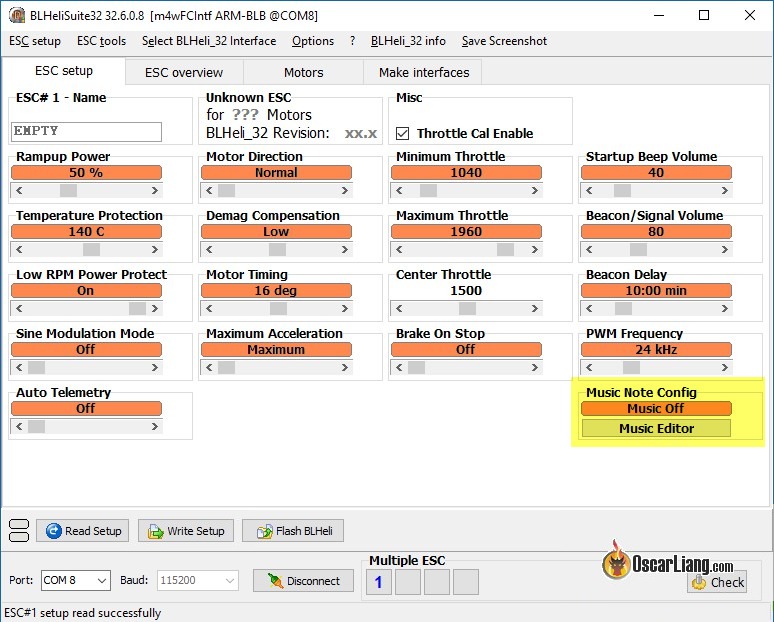Decrease Rampup Power with left arrow
774x622 pixels.
click(x=19, y=190)
